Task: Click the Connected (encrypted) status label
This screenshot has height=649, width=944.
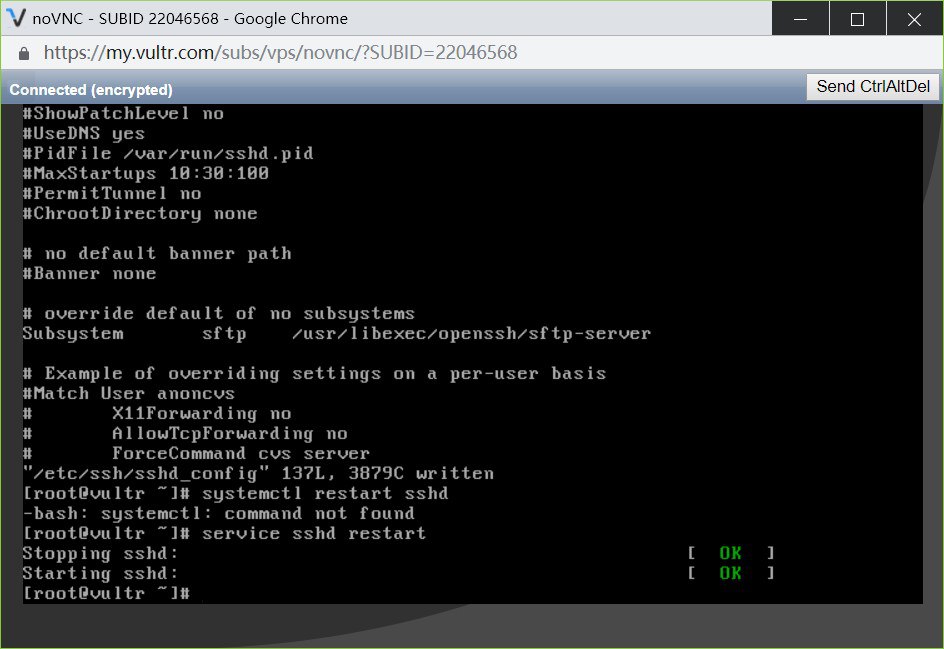Action: [x=91, y=90]
